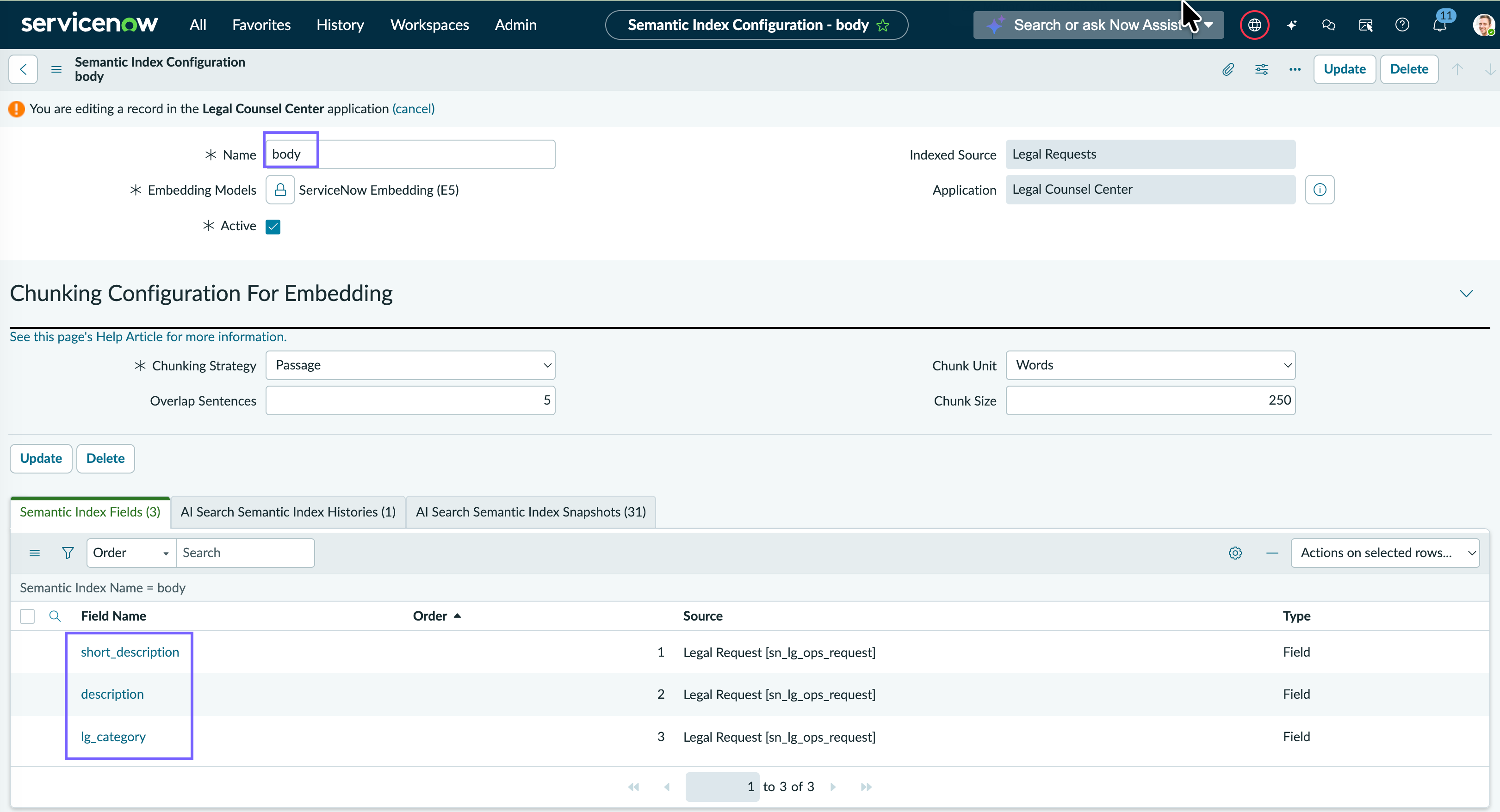Screen dimensions: 1500x812
Task: Open Chunk Unit dropdown
Action: coord(1150,365)
